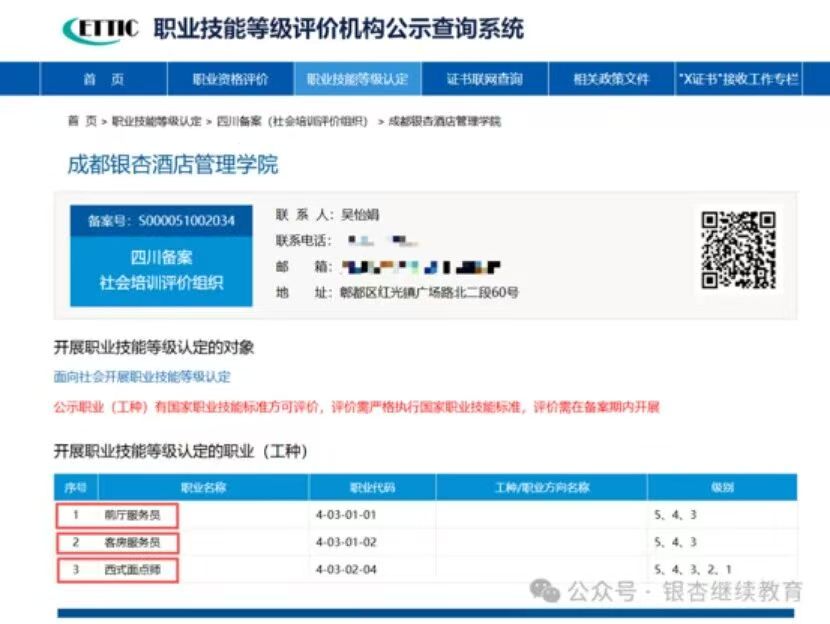830x624 pixels.
Task: Click the 开展职业技能等级认定的职业(工种) heading
Action: tap(181, 451)
